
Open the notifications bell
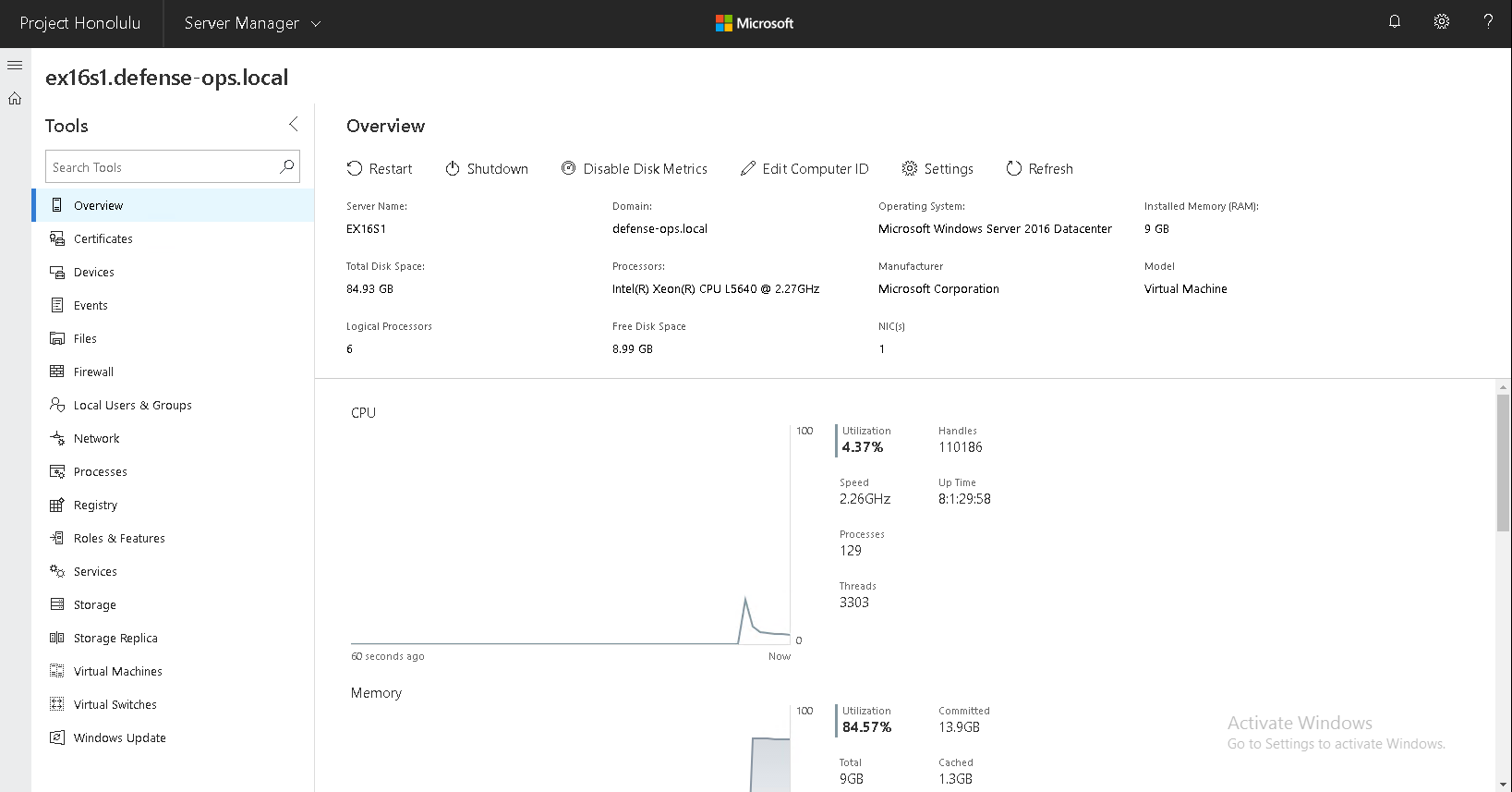point(1395,22)
